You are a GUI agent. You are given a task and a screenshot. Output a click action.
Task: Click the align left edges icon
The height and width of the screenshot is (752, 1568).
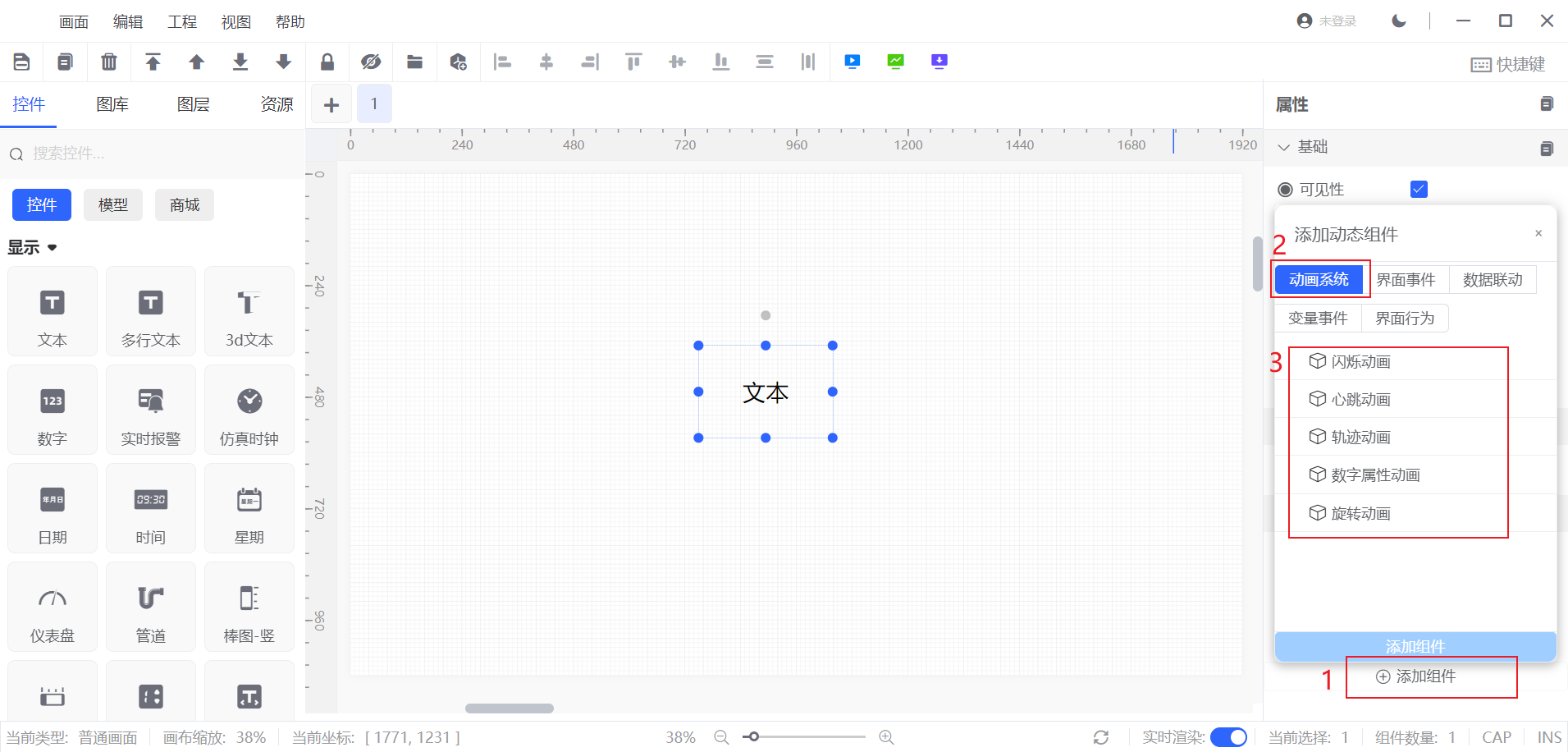(502, 62)
